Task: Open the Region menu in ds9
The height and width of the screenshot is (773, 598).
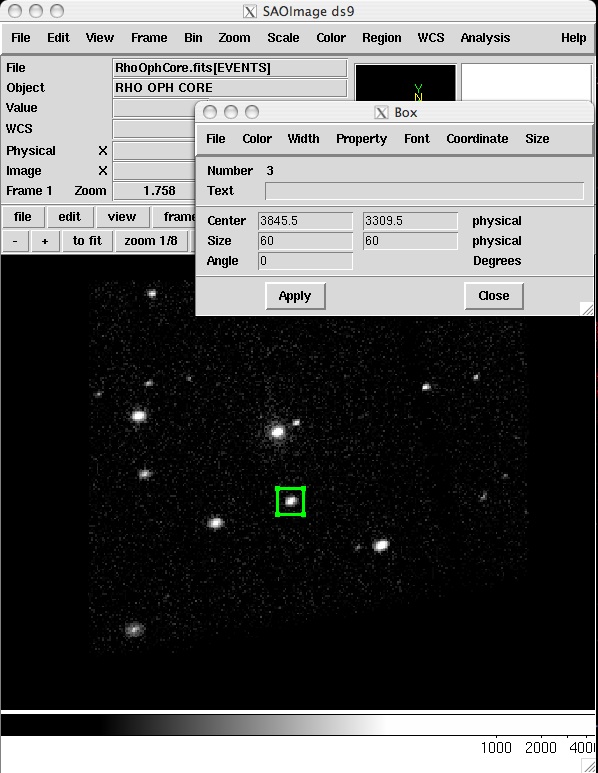Action: pyautogui.click(x=382, y=38)
